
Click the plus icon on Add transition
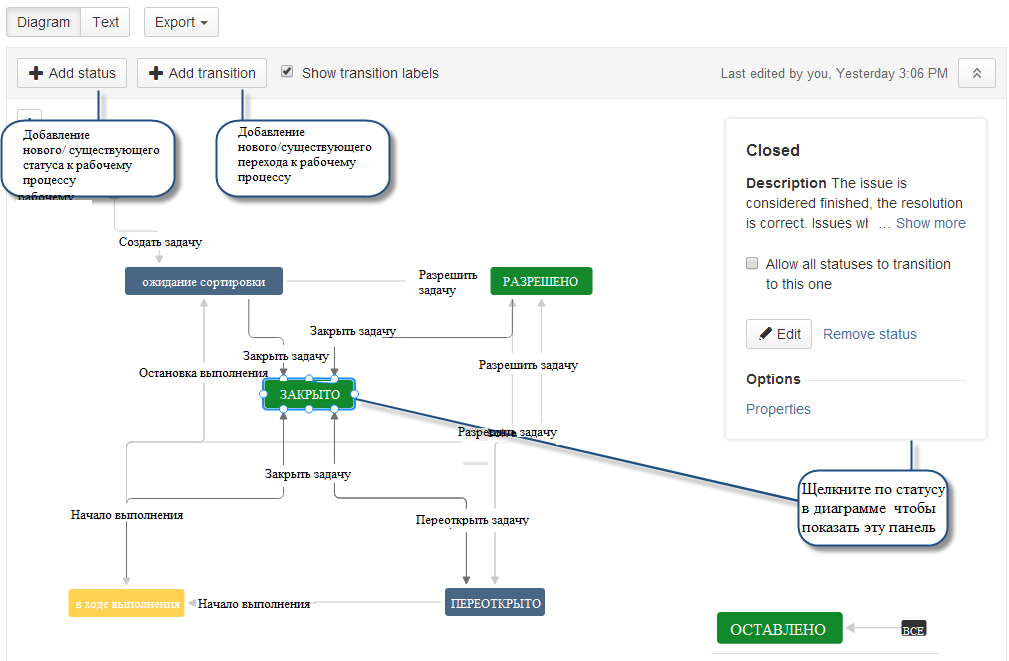click(x=156, y=73)
